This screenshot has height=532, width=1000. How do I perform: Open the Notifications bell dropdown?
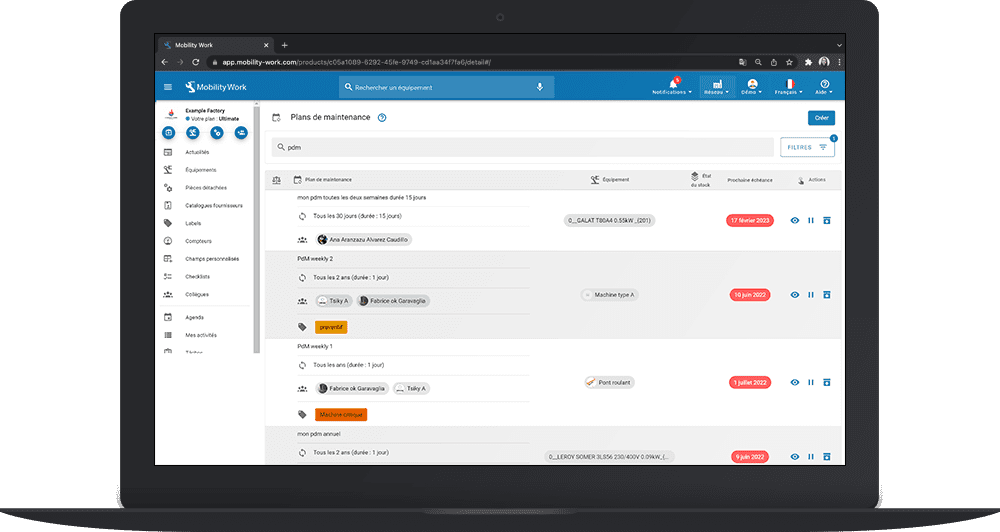tap(672, 86)
